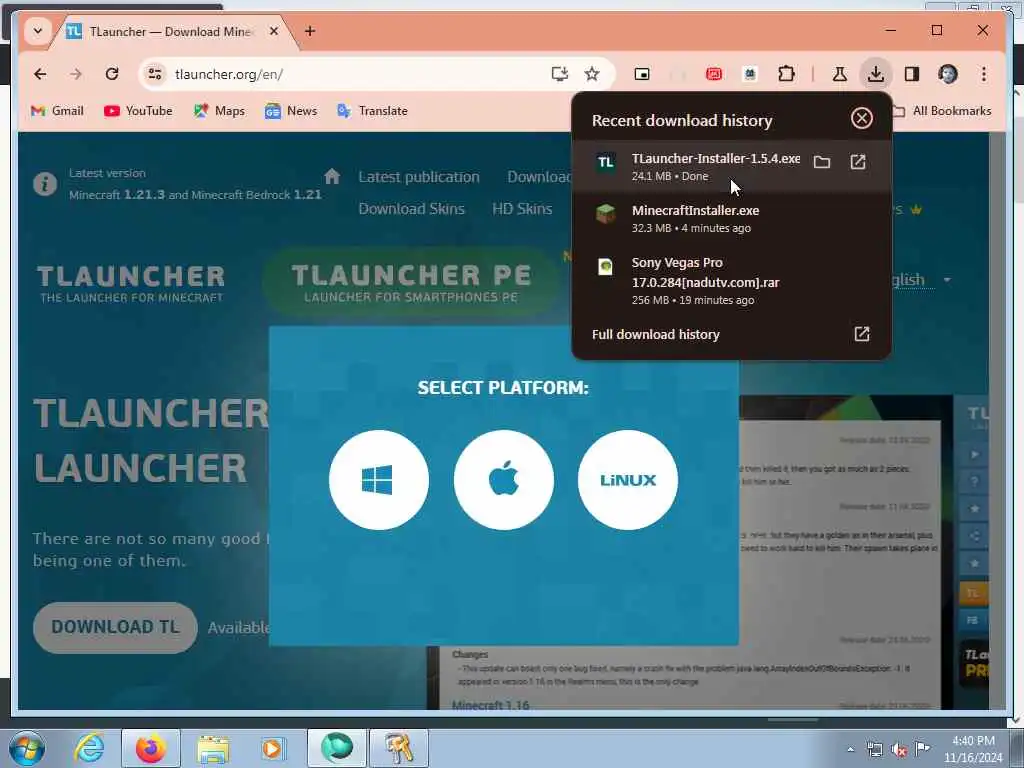Open the Windows Start menu

point(27,748)
